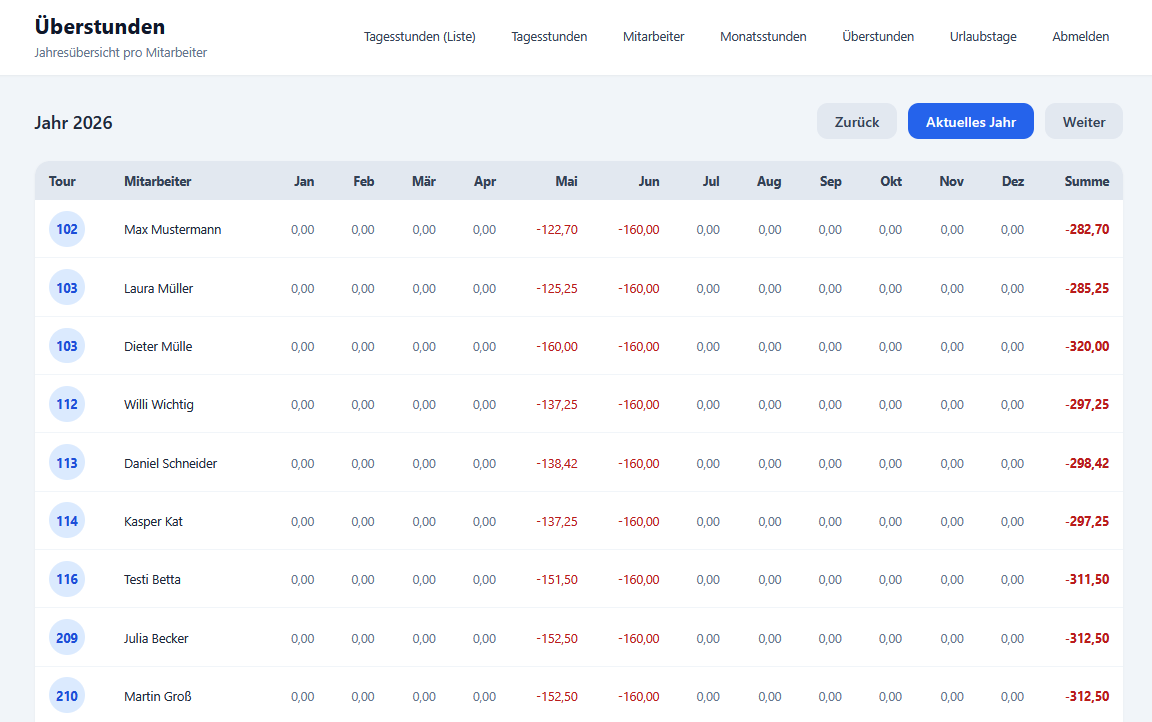Select tour badge 113
Image resolution: width=1152 pixels, height=722 pixels.
67,463
